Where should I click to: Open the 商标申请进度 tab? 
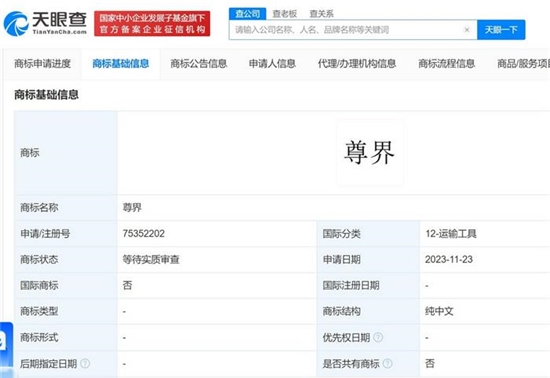coord(42,64)
